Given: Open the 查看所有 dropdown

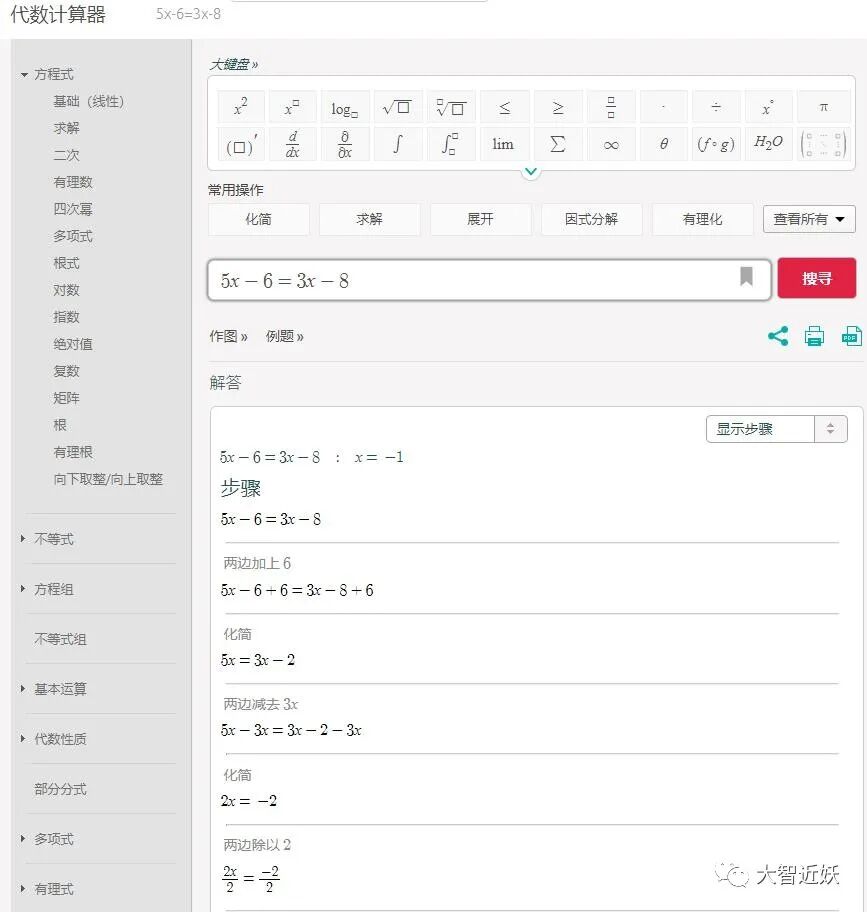Looking at the screenshot, I should pyautogui.click(x=809, y=219).
